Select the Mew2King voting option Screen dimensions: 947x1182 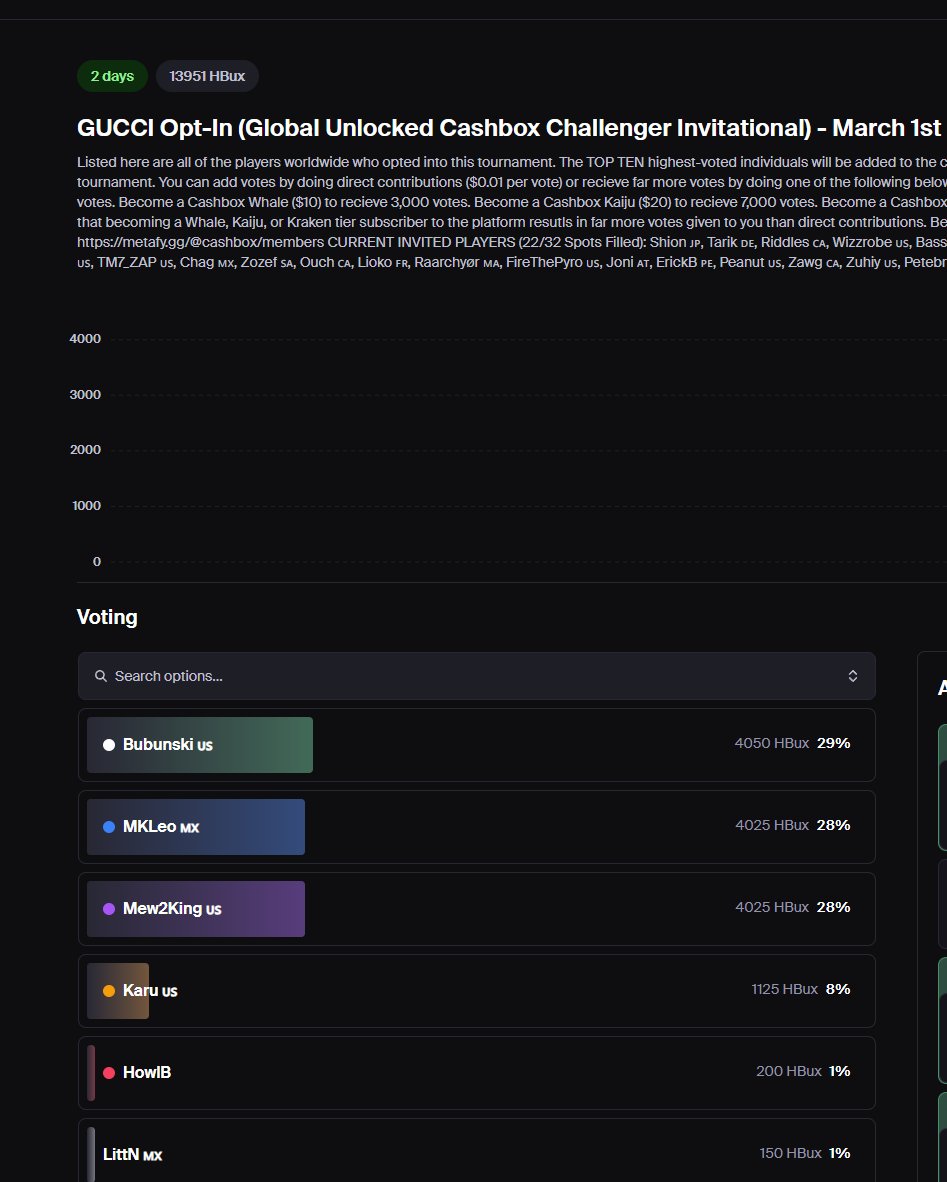point(477,909)
